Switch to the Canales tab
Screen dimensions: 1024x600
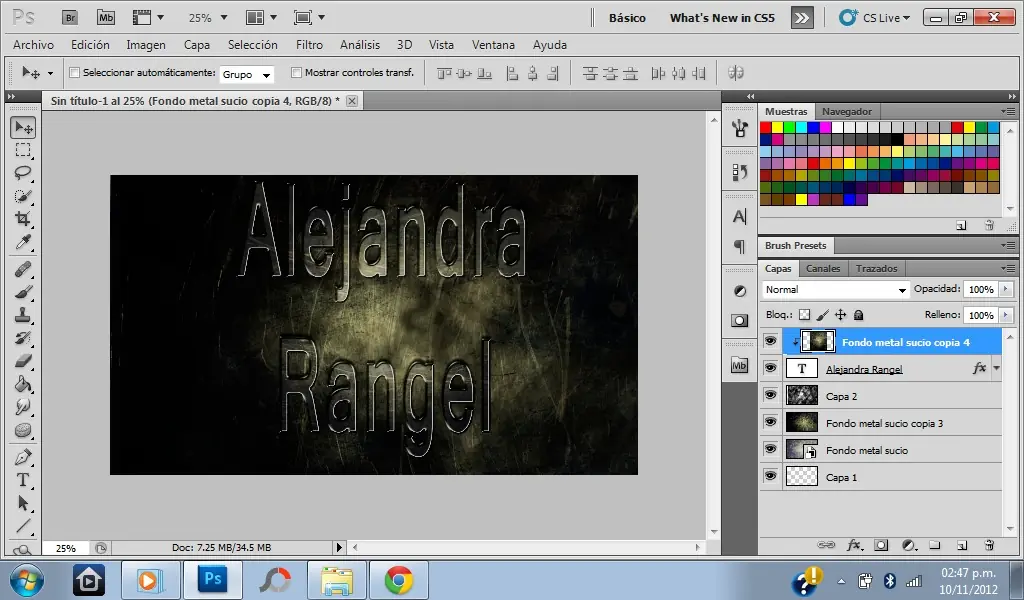823,268
